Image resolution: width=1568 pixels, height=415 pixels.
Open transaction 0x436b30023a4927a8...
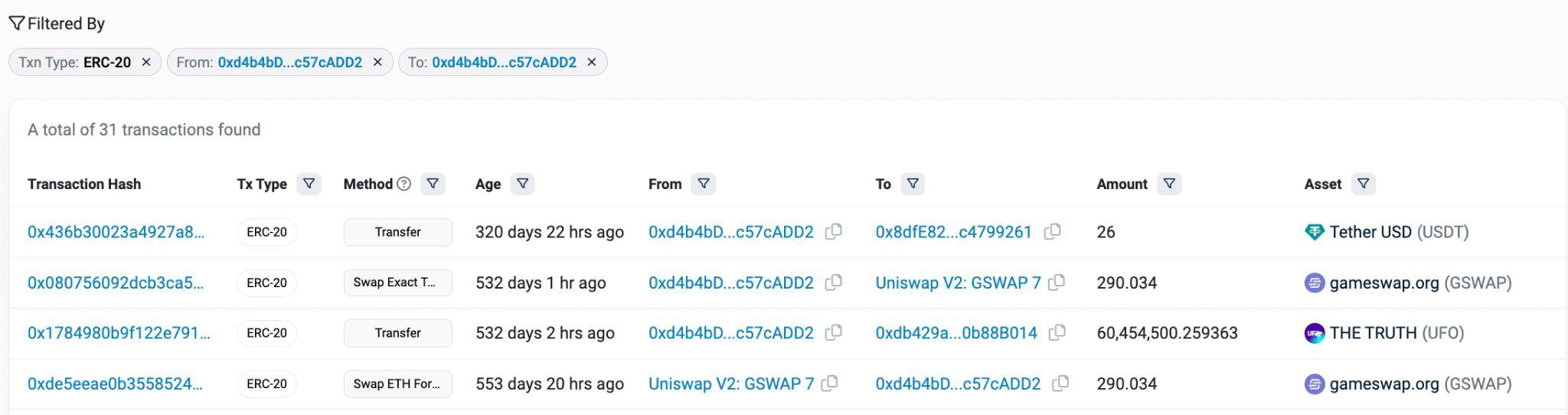click(x=116, y=232)
